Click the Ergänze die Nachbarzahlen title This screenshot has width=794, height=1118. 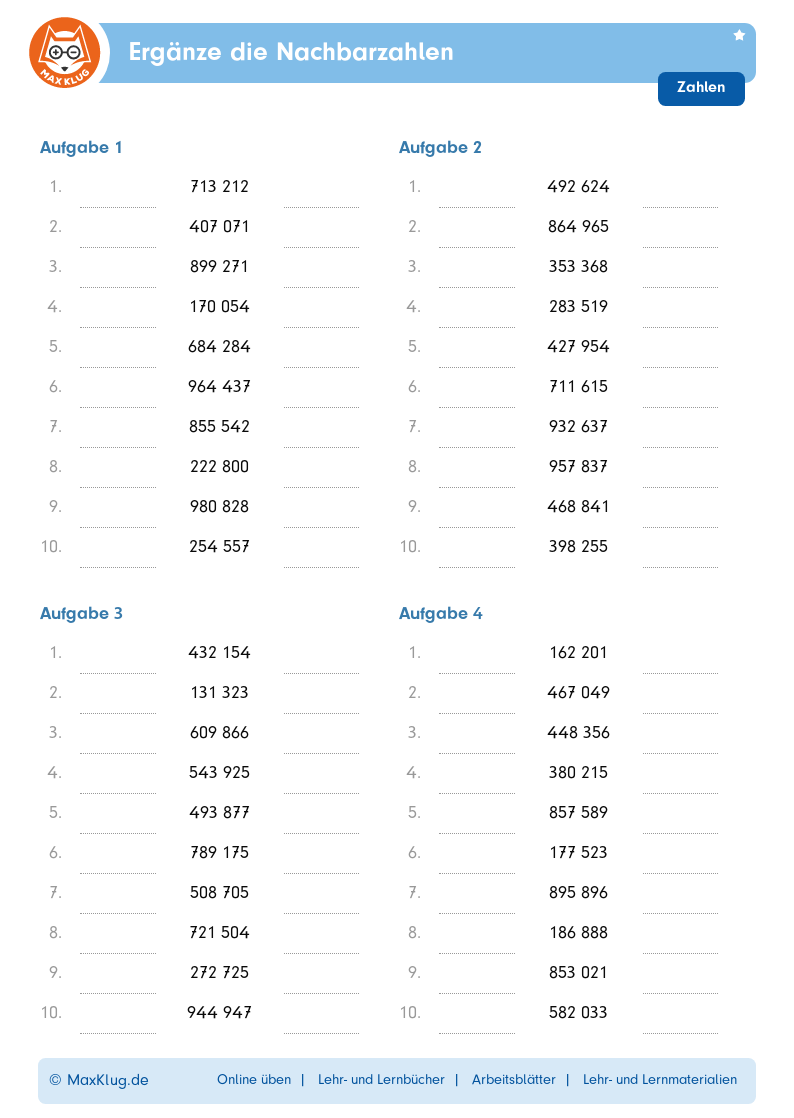[x=291, y=52]
